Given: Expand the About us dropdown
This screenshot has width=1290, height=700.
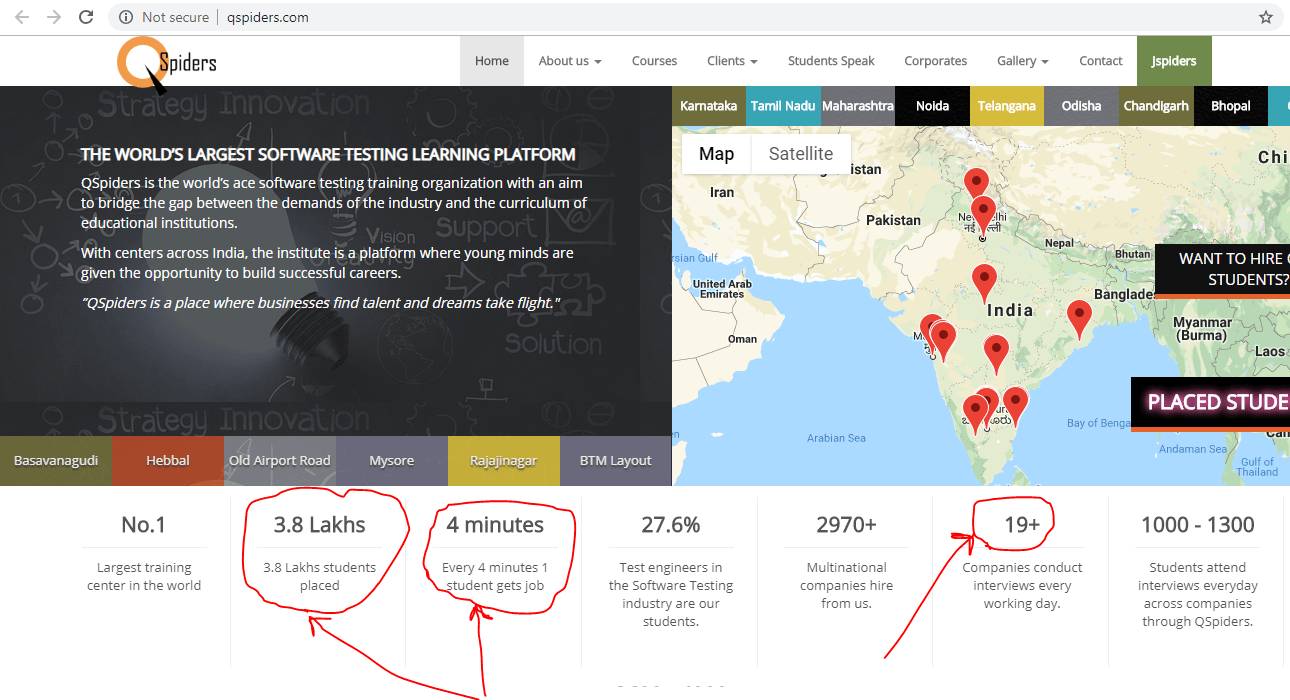Looking at the screenshot, I should (570, 61).
